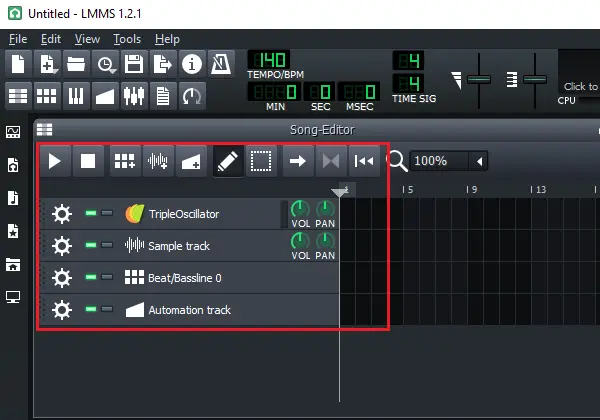Mute the Beat/Bassline 0 track
The image size is (600, 420).
click(91, 277)
